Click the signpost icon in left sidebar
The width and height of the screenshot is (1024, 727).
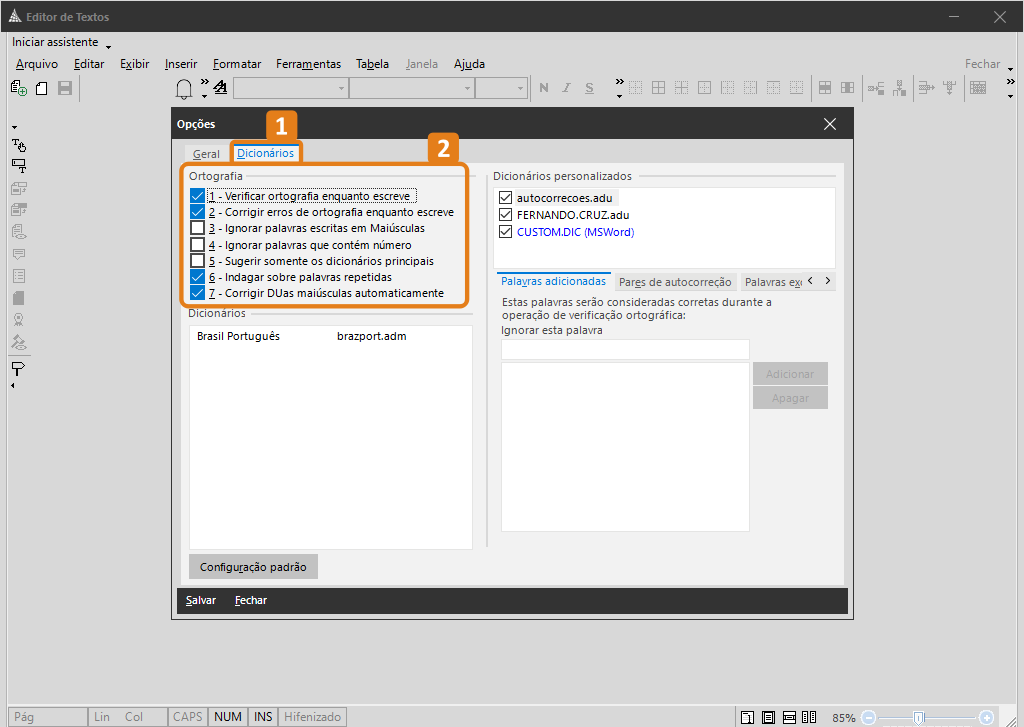[x=18, y=369]
